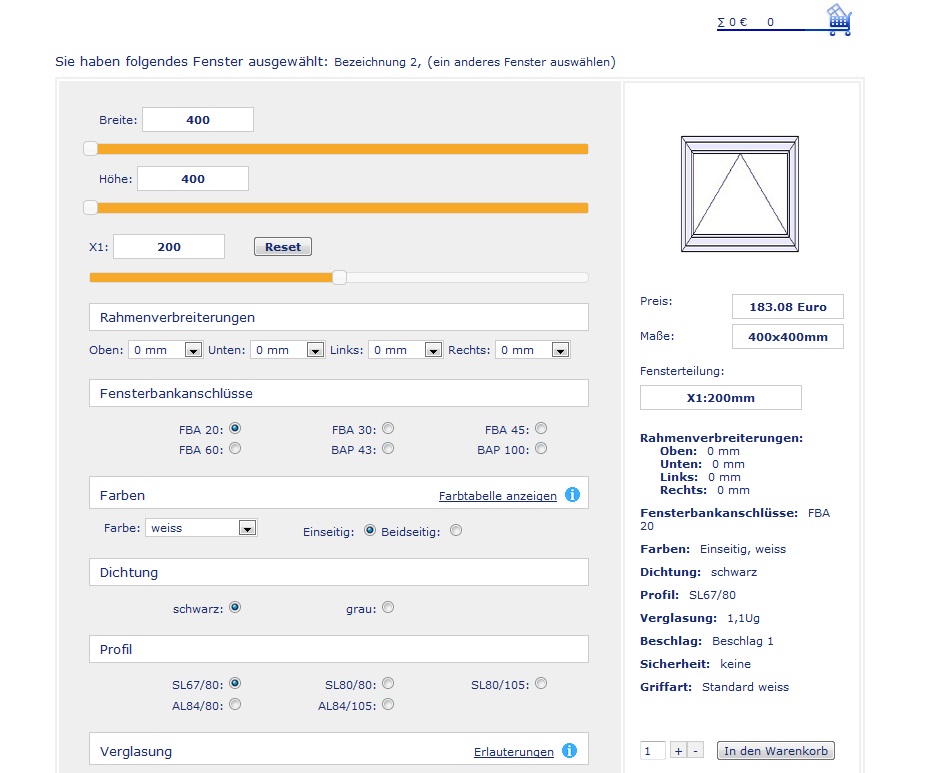Click the Reset button
Viewport: 925px width, 773px height.
click(x=283, y=247)
